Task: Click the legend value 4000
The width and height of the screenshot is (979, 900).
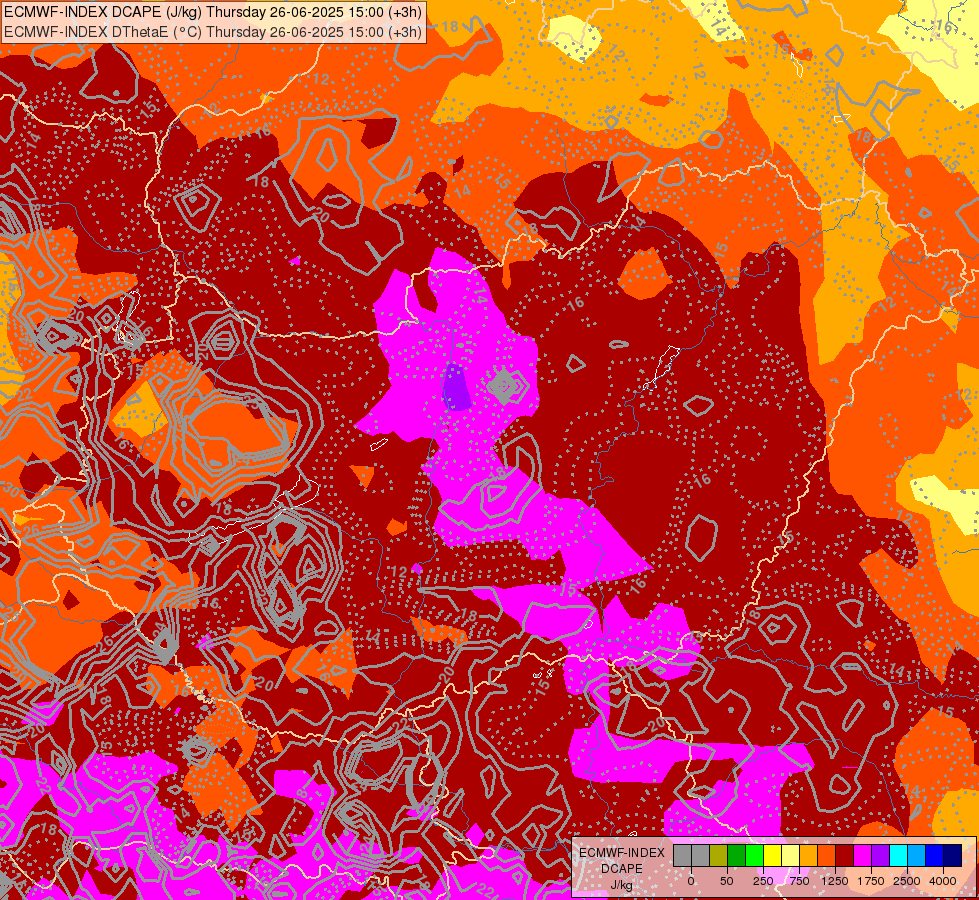Action: 943,881
